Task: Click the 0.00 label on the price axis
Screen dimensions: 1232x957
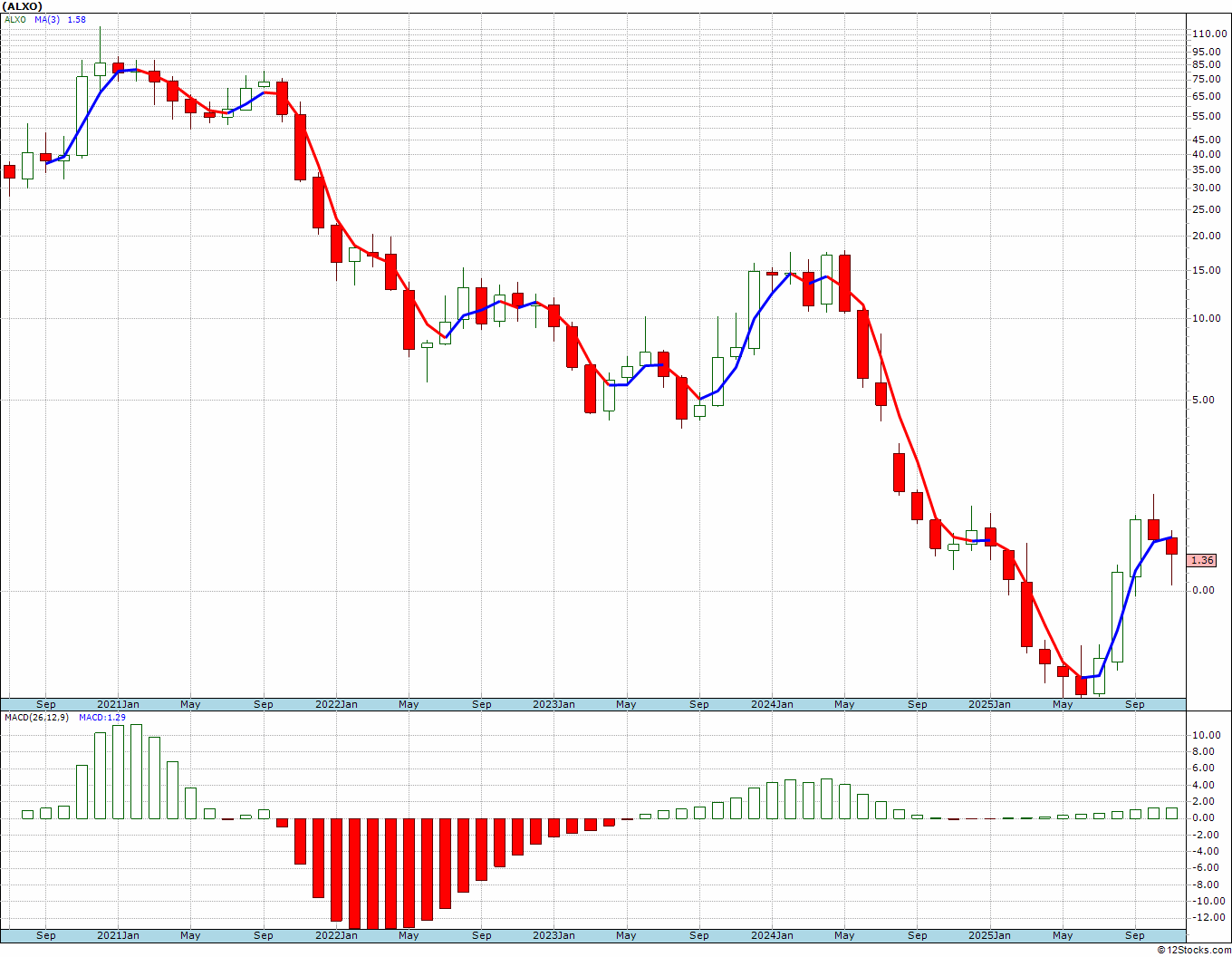Action: 1204,590
